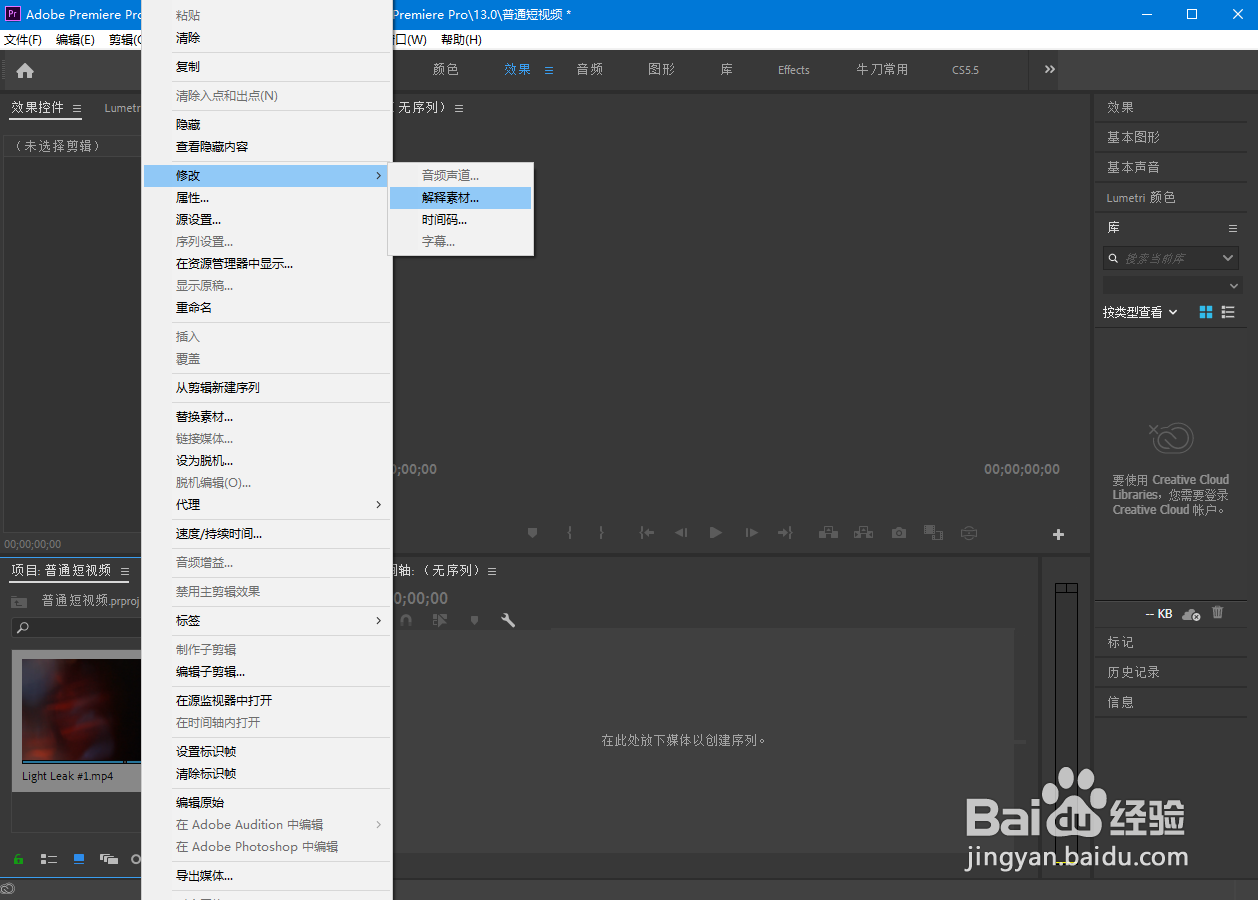Expand 代理 submenu
Image resolution: width=1258 pixels, height=900 pixels.
pos(267,505)
